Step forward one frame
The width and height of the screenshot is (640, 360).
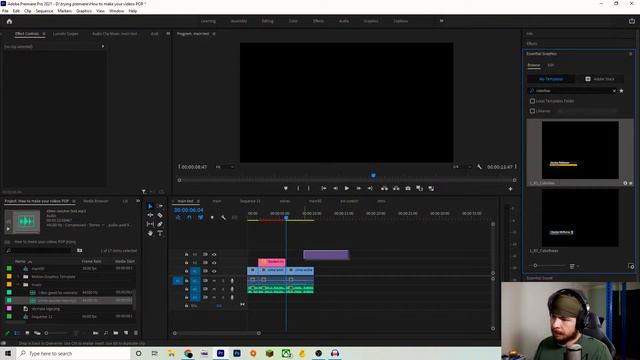click(x=358, y=188)
